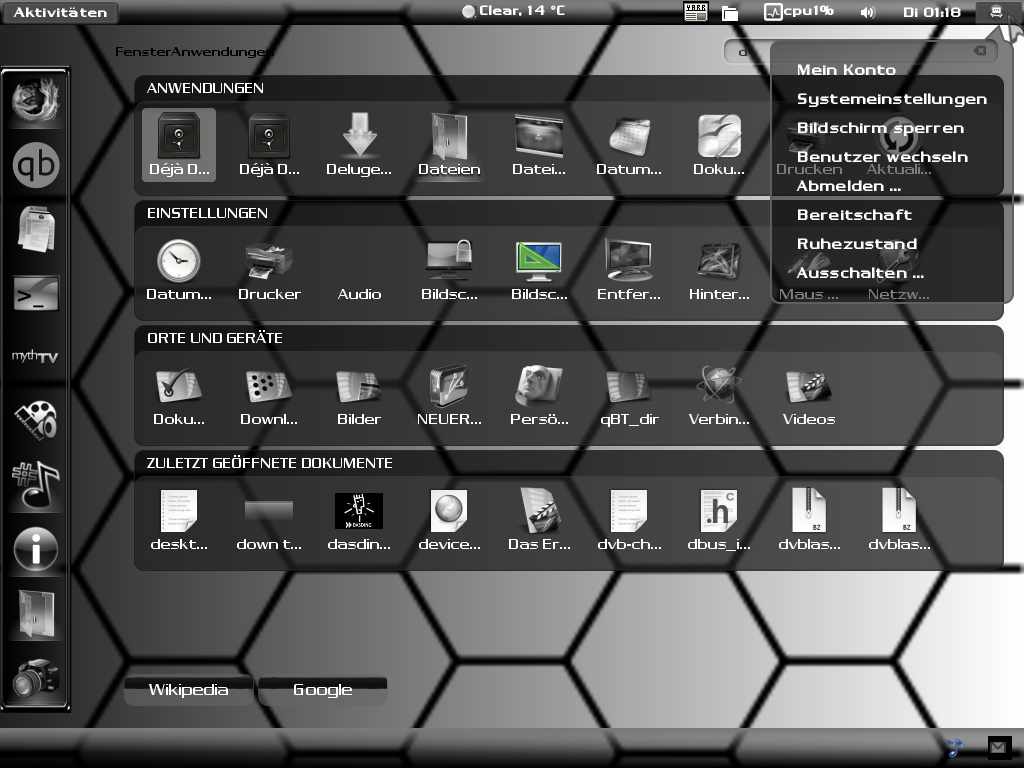Viewport: 1024px width, 768px height.
Task: Open recent file Das Er...
Action: pos(539,520)
